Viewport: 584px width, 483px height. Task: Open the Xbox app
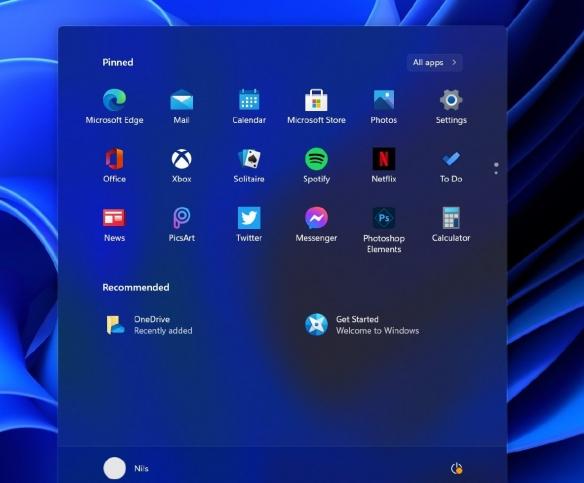pyautogui.click(x=181, y=165)
